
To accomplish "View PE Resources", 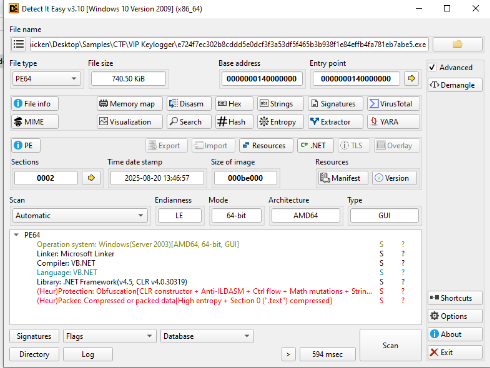I will click(266, 145).
